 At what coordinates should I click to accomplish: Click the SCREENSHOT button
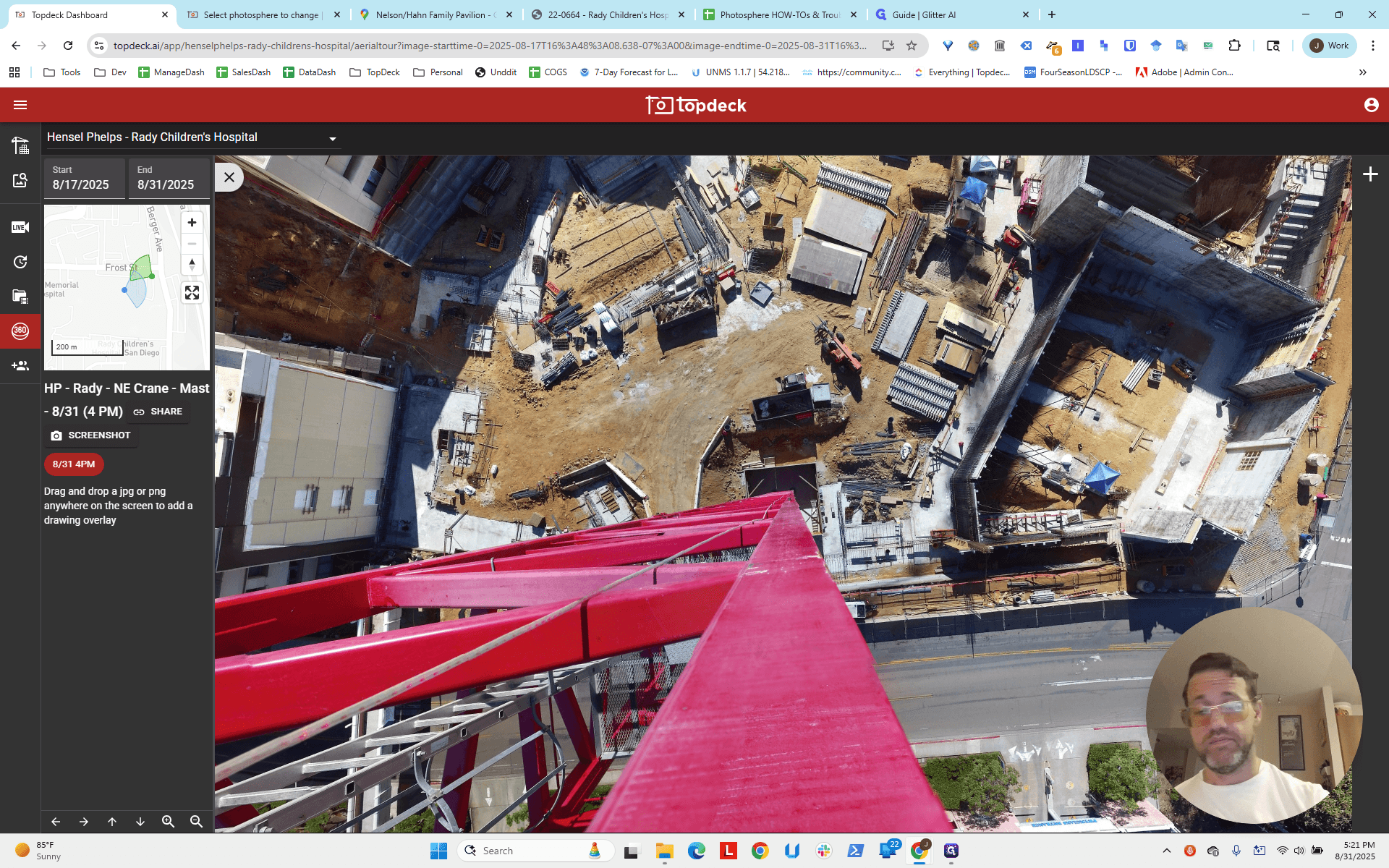tap(90, 435)
